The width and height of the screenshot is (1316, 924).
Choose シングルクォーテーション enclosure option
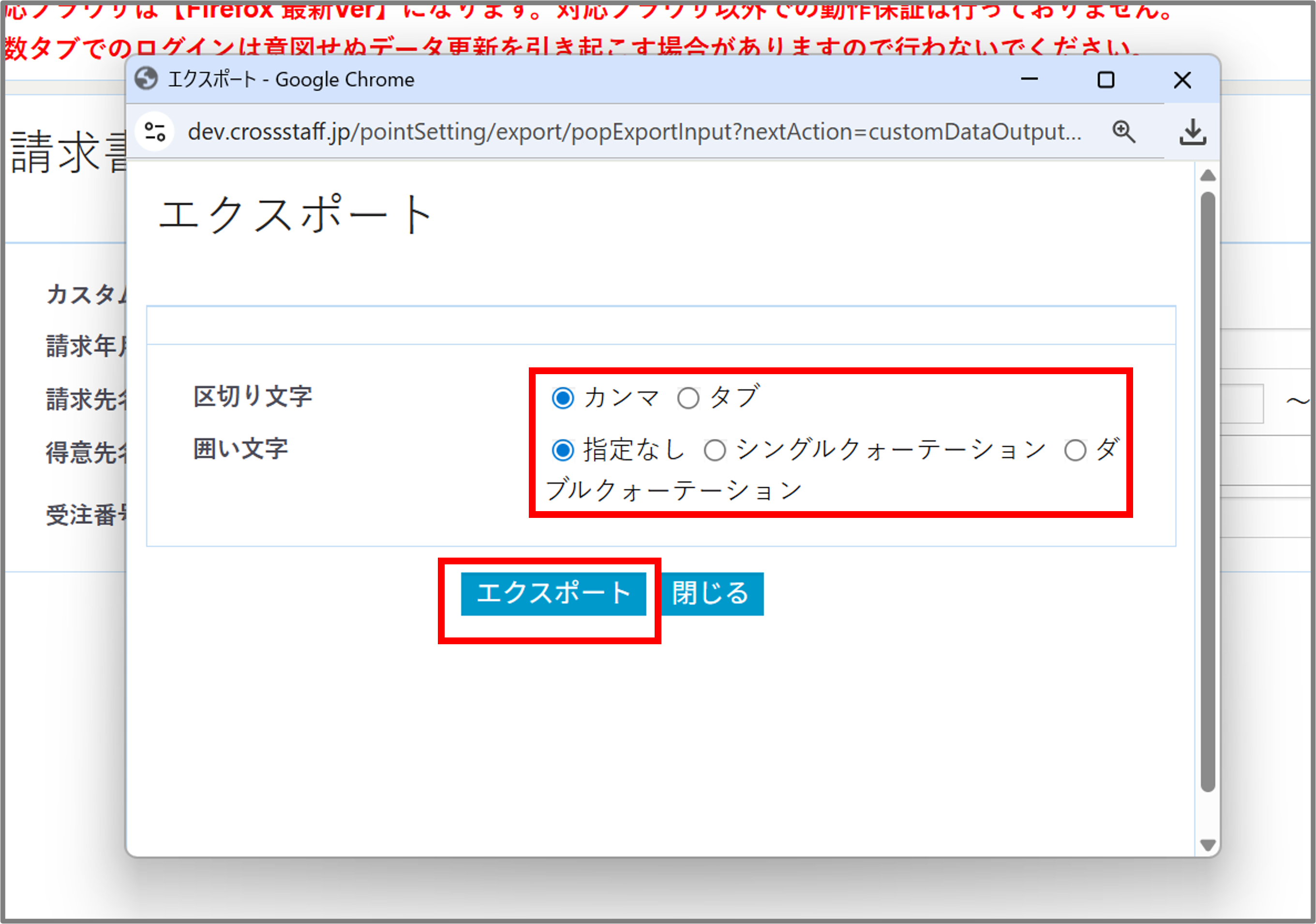point(715,450)
